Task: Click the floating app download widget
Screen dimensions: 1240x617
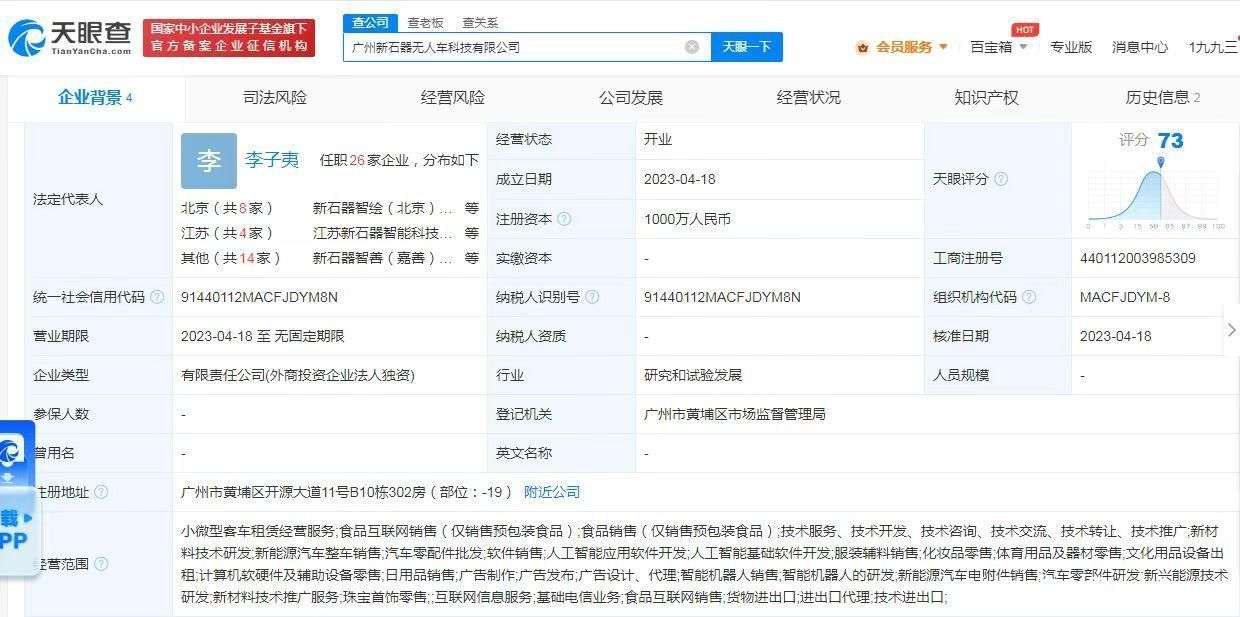Action: pos(17,497)
